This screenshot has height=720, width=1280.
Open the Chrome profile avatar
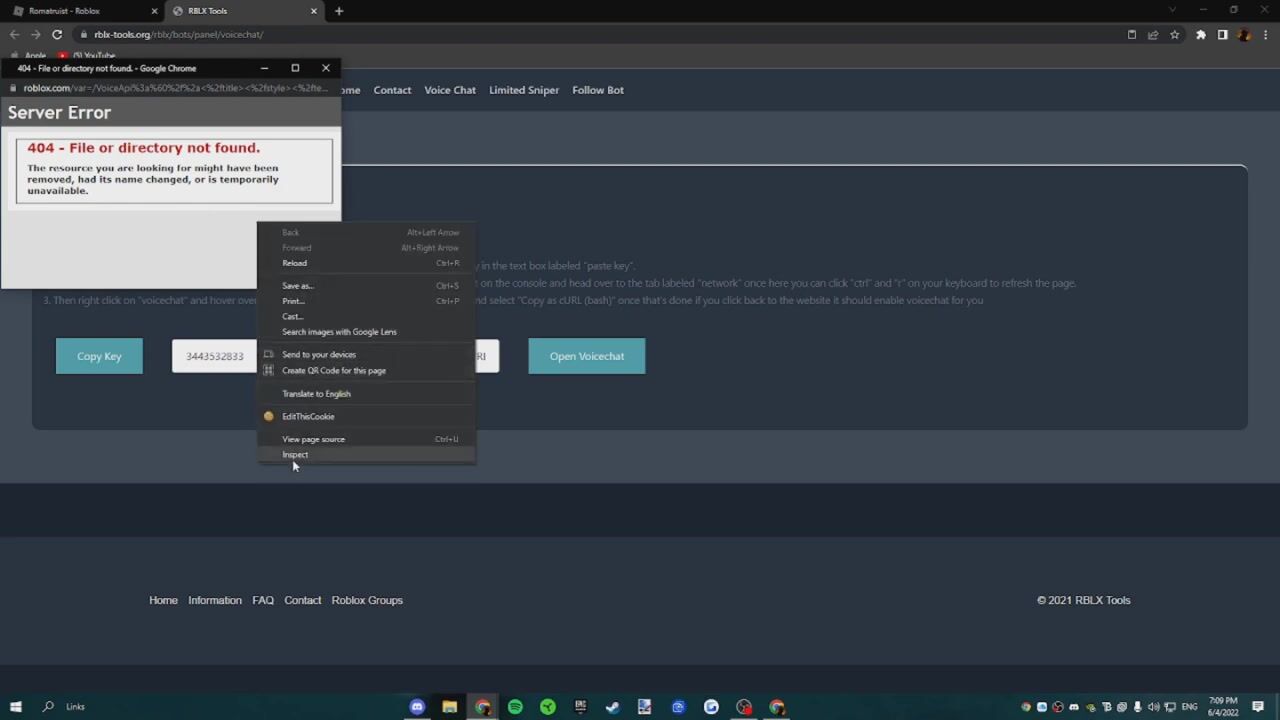pyautogui.click(x=1243, y=34)
